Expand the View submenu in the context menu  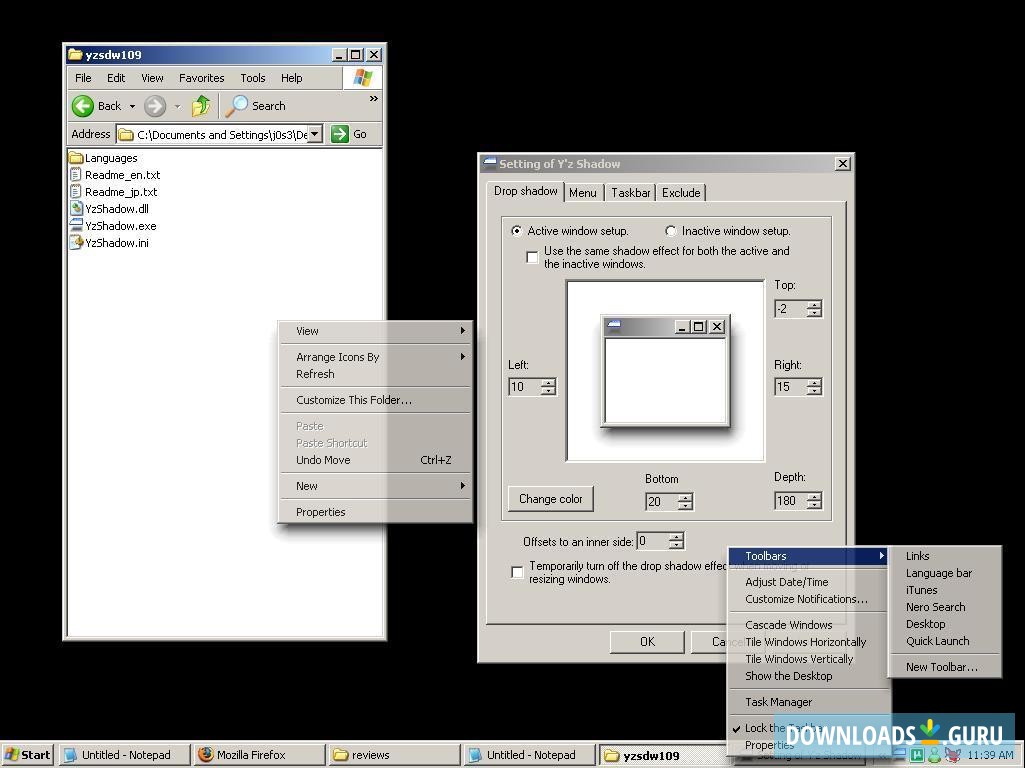click(307, 330)
